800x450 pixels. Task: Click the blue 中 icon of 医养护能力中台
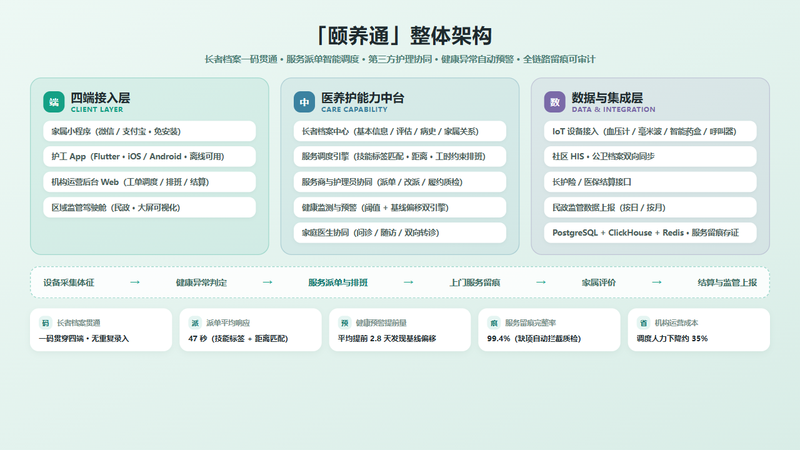(x=304, y=102)
